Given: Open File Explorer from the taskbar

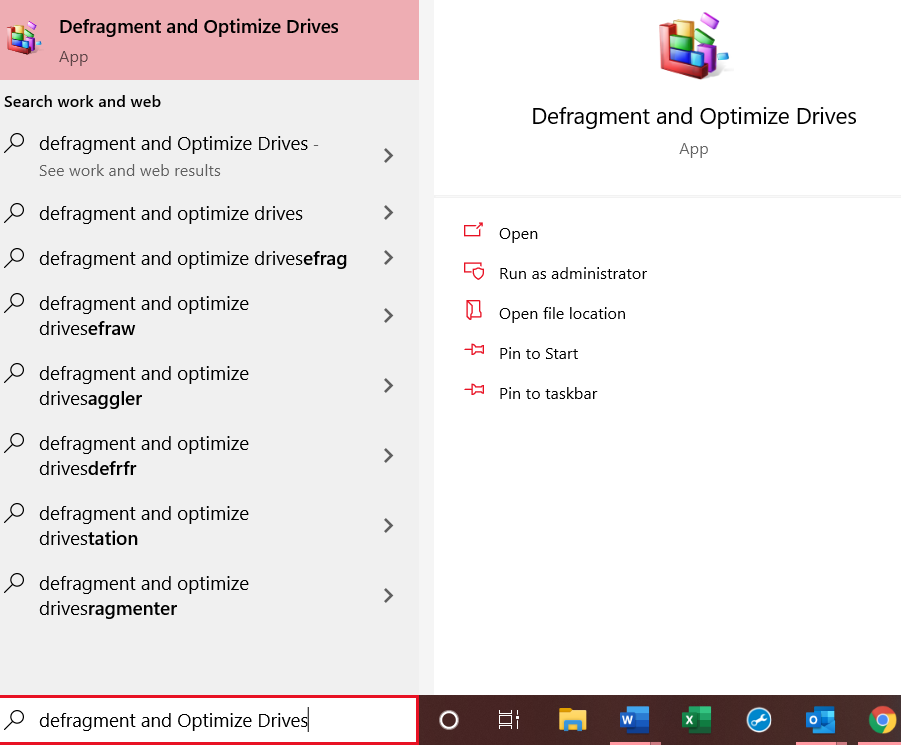Looking at the screenshot, I should click(x=572, y=720).
